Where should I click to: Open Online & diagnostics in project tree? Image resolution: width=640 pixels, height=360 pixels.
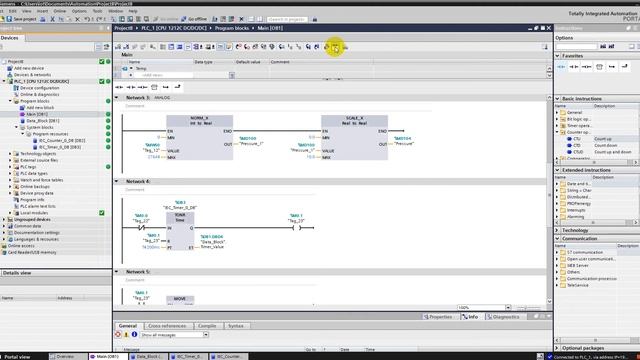point(40,94)
